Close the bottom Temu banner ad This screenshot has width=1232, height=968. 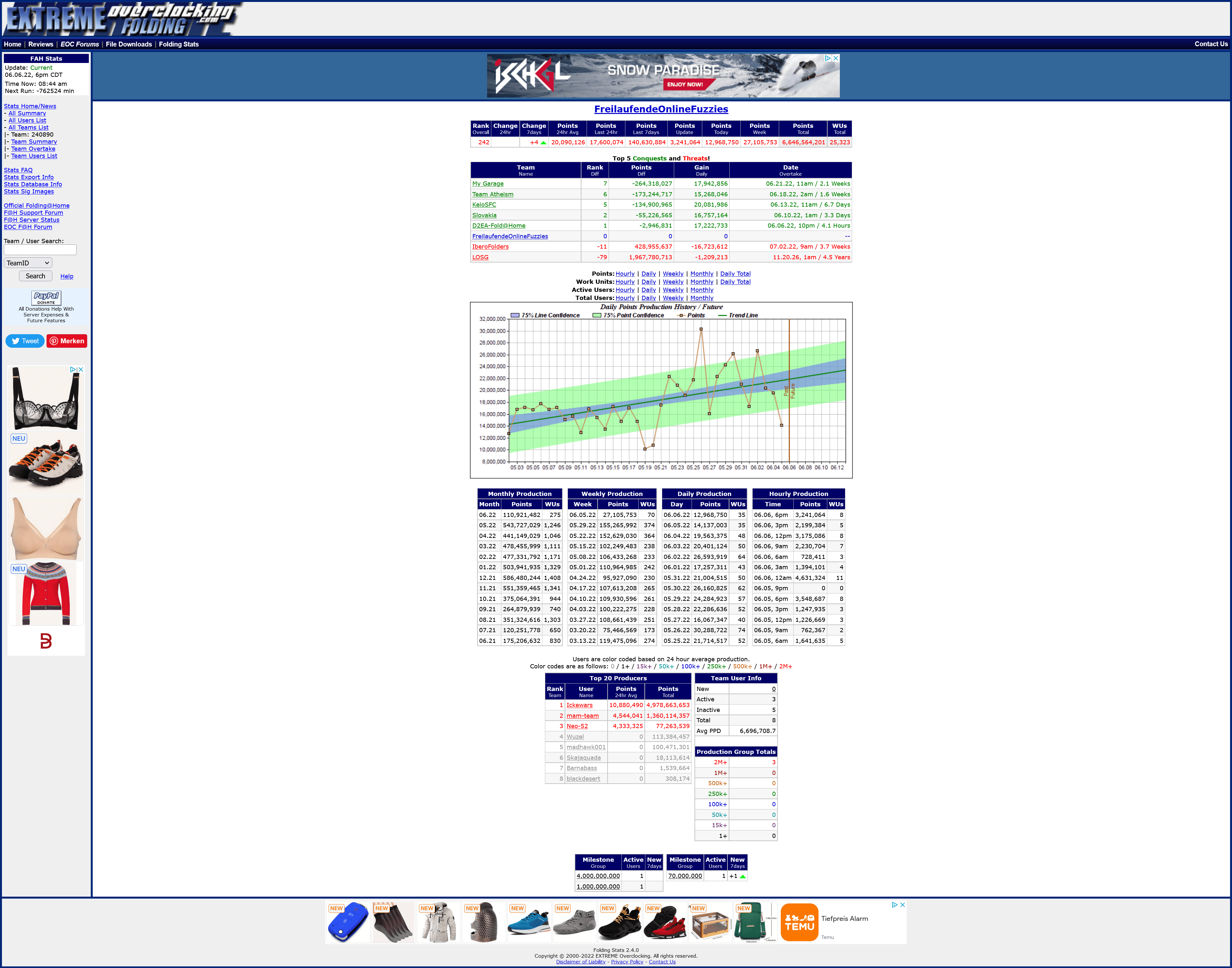click(x=903, y=904)
